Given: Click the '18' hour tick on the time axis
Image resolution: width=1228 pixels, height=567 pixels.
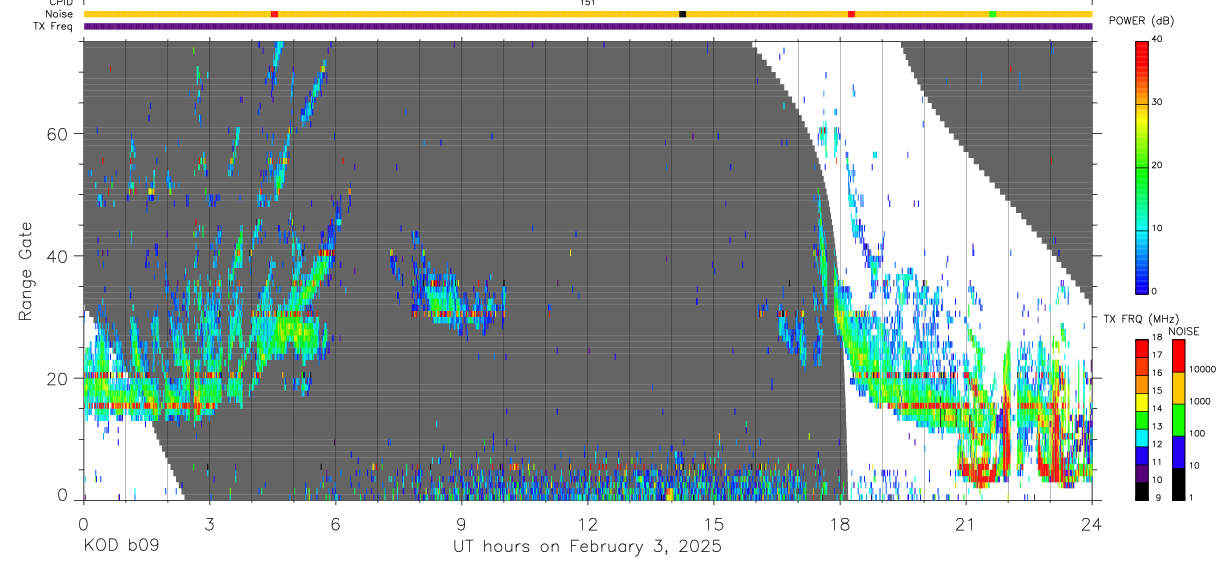Looking at the screenshot, I should click(840, 523).
